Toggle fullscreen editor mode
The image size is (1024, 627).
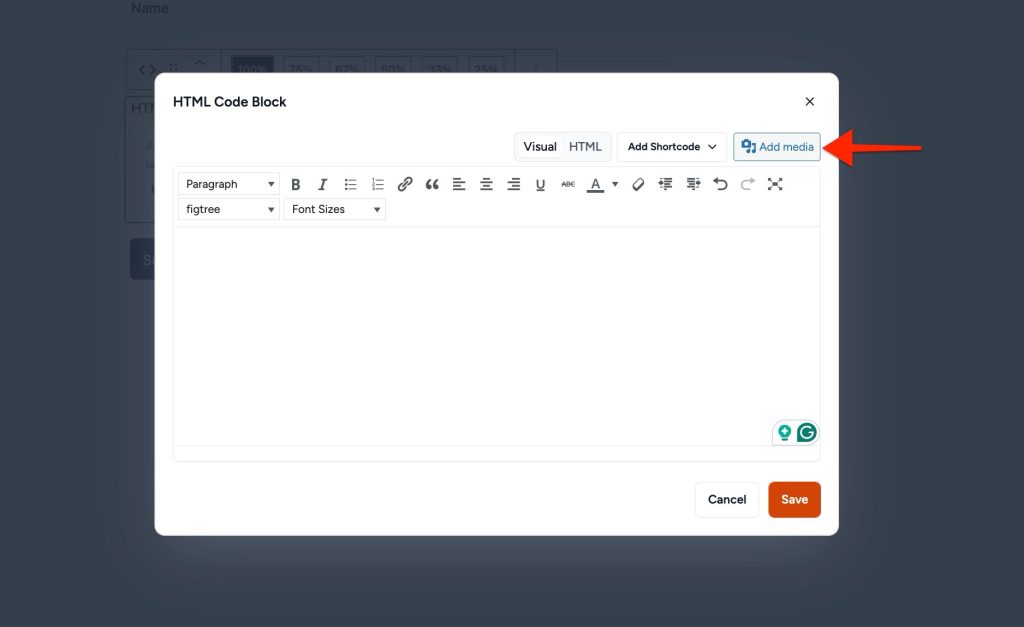774,184
